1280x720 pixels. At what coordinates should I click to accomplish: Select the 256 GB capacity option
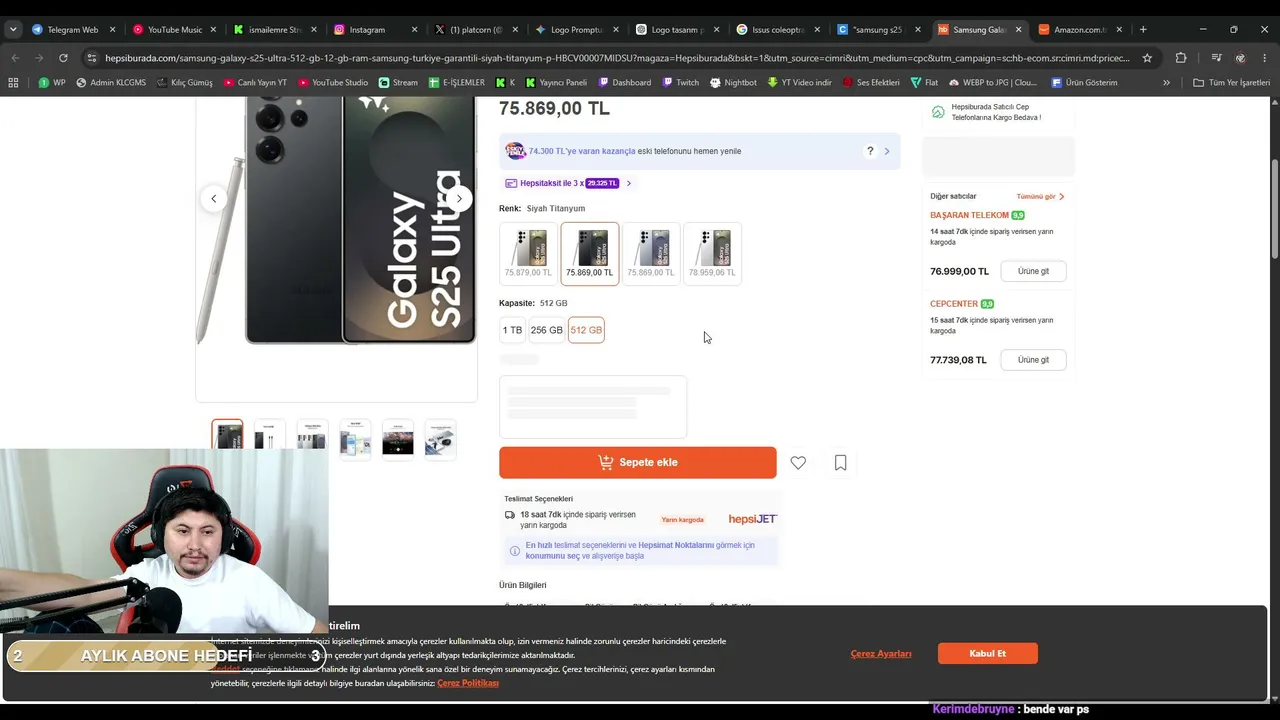pos(546,330)
